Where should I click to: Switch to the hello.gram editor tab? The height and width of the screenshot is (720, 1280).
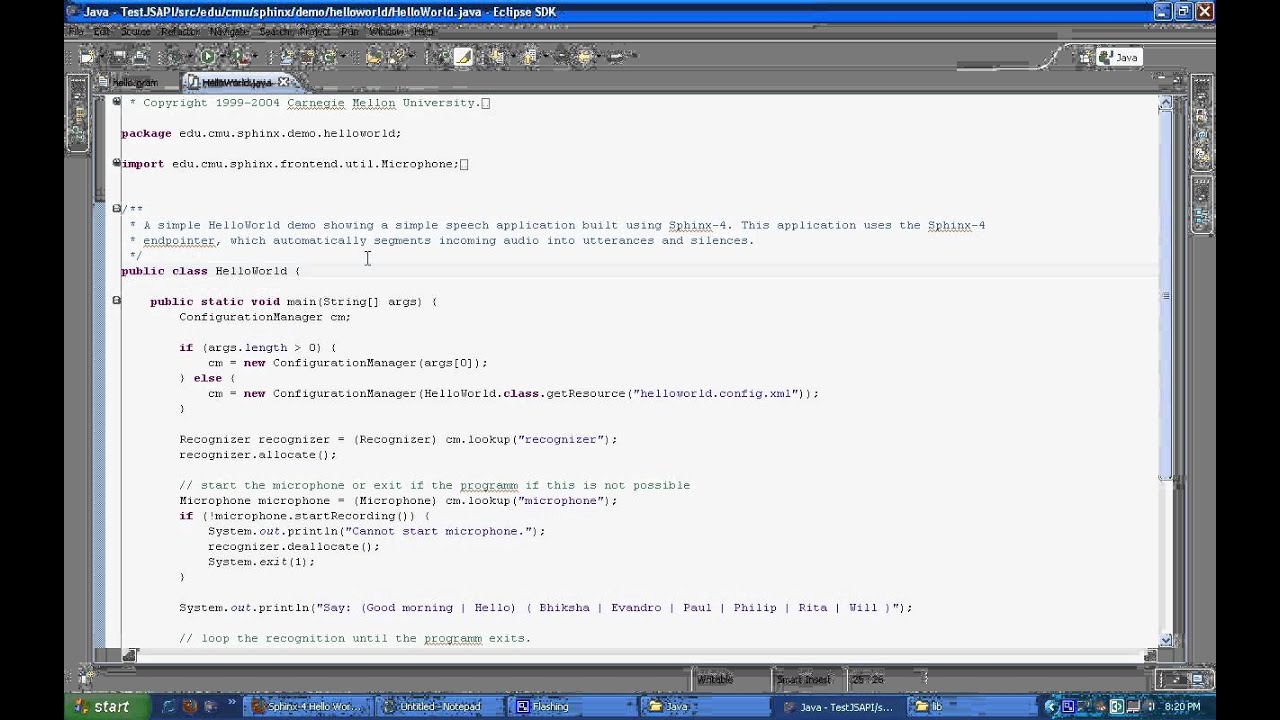tap(132, 83)
